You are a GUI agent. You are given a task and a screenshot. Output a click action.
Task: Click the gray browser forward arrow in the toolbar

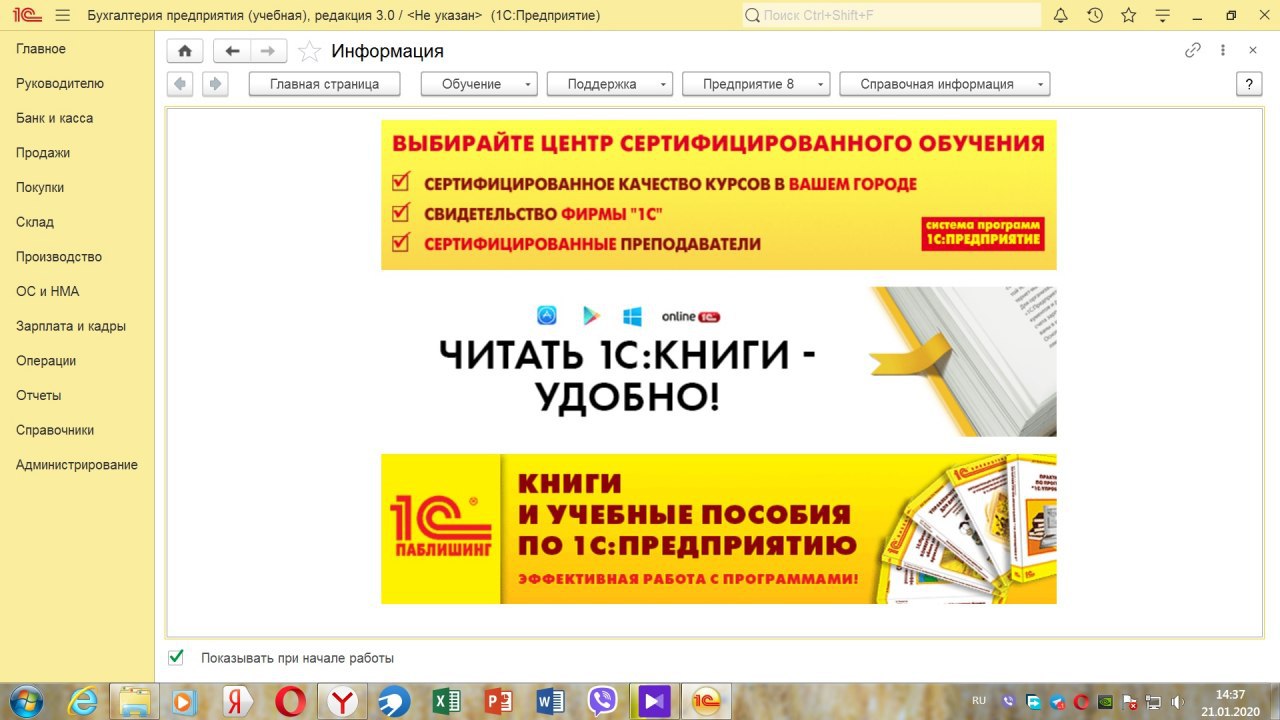pyautogui.click(x=215, y=84)
